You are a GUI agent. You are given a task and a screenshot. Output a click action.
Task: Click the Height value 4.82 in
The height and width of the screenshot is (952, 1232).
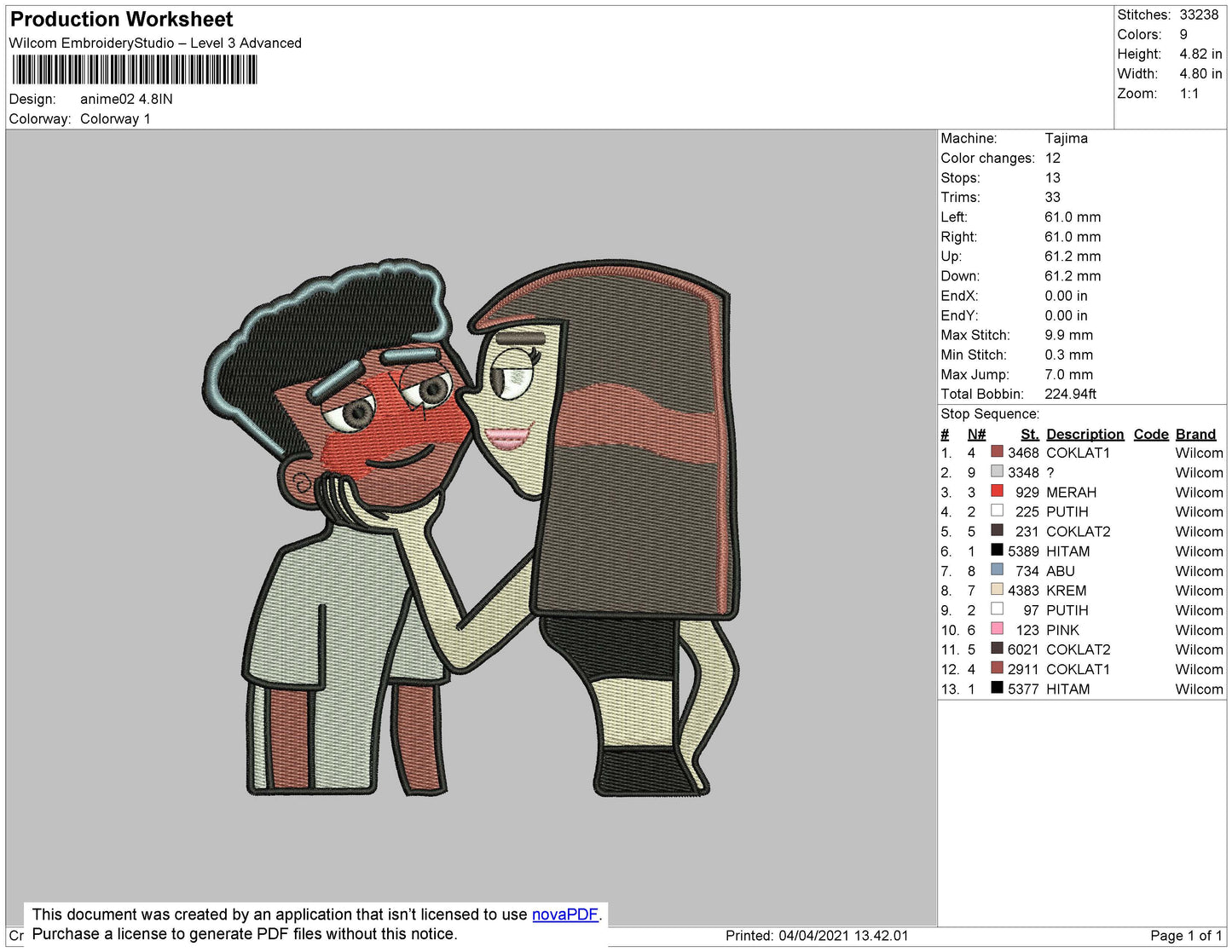click(1200, 54)
